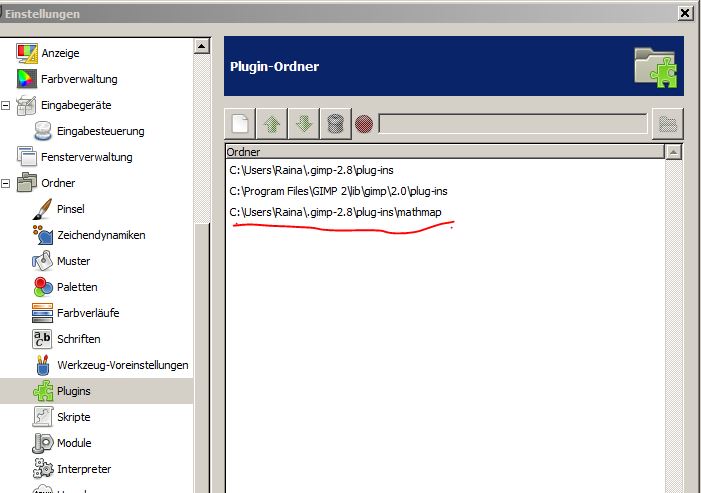The image size is (701, 493).
Task: Select the plug-ins\mathmap folder row
Action: [x=445, y=212]
